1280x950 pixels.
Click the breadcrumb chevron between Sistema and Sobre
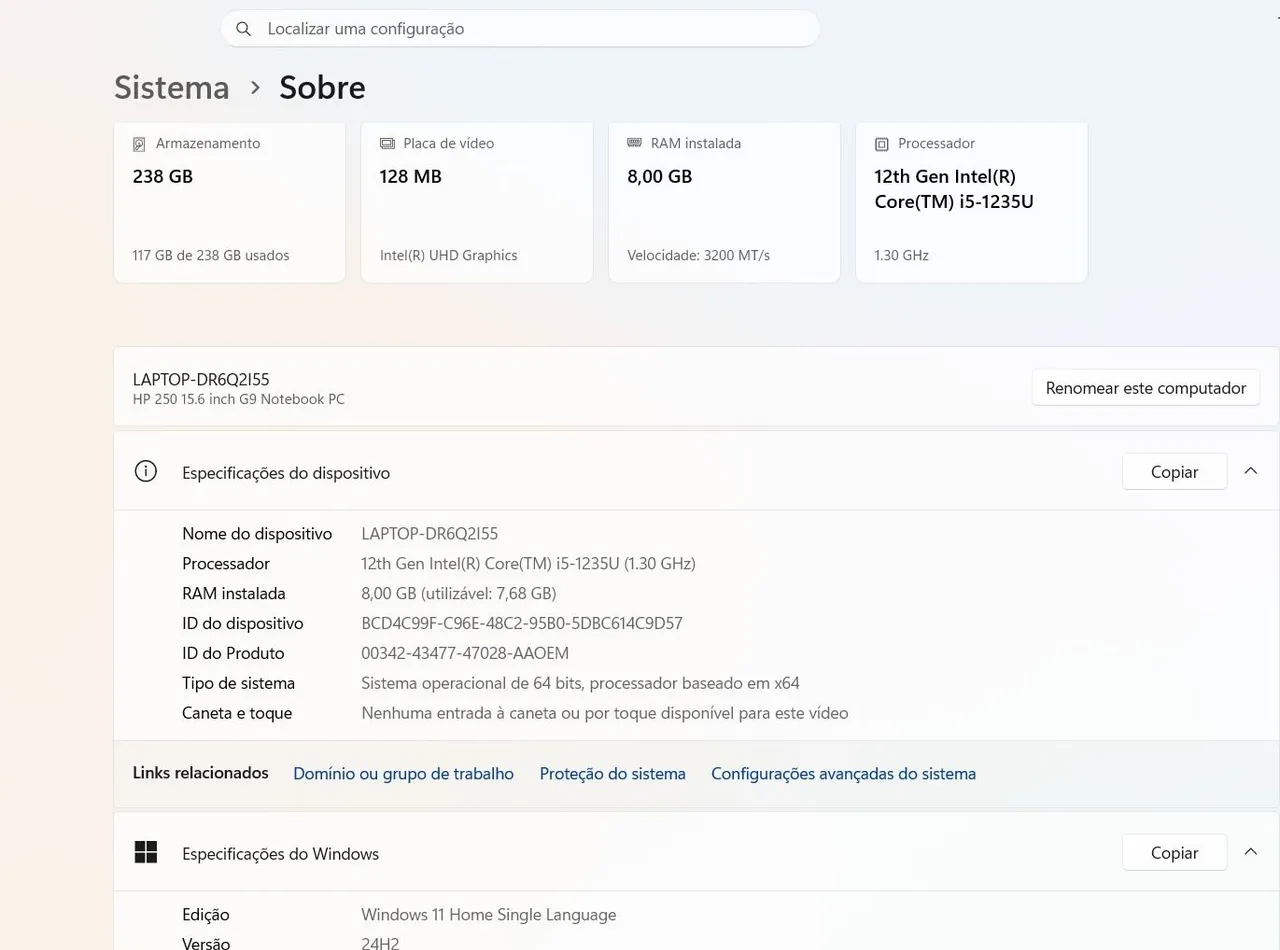[x=255, y=87]
